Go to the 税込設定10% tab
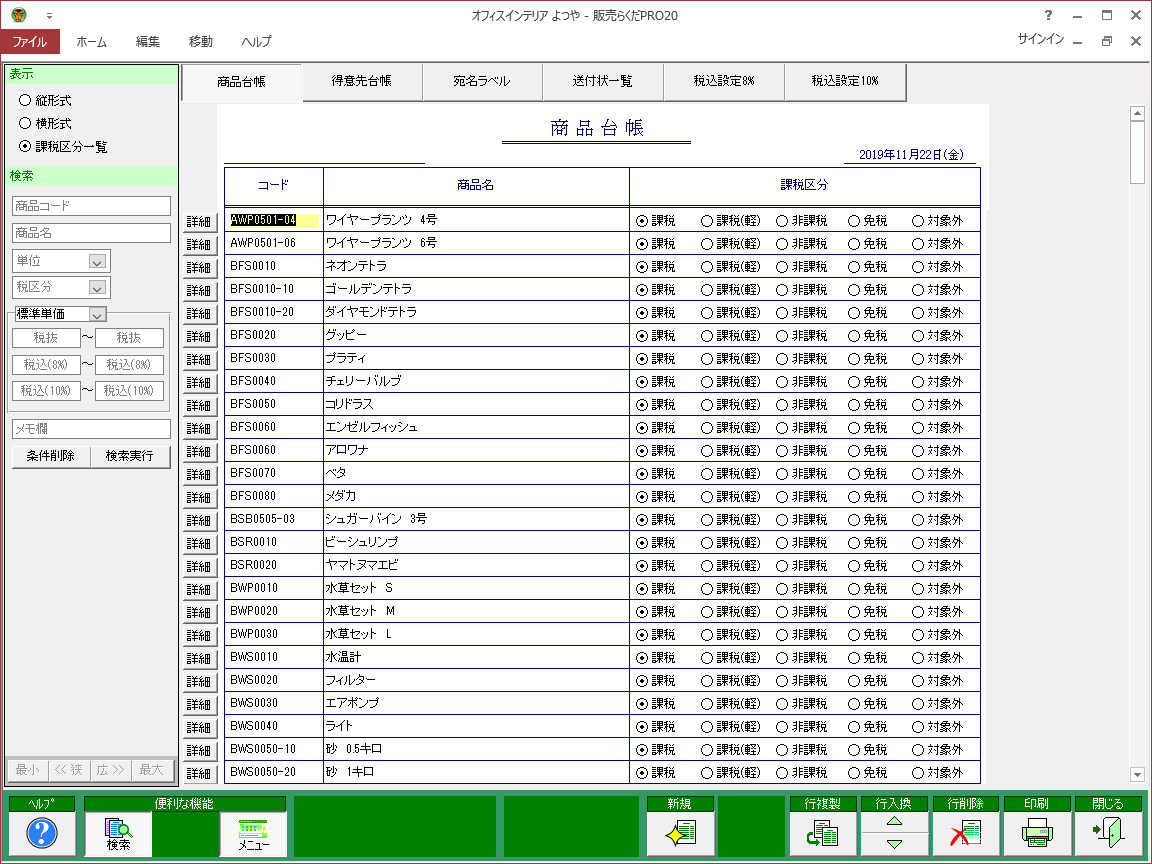1152x864 pixels. [845, 82]
